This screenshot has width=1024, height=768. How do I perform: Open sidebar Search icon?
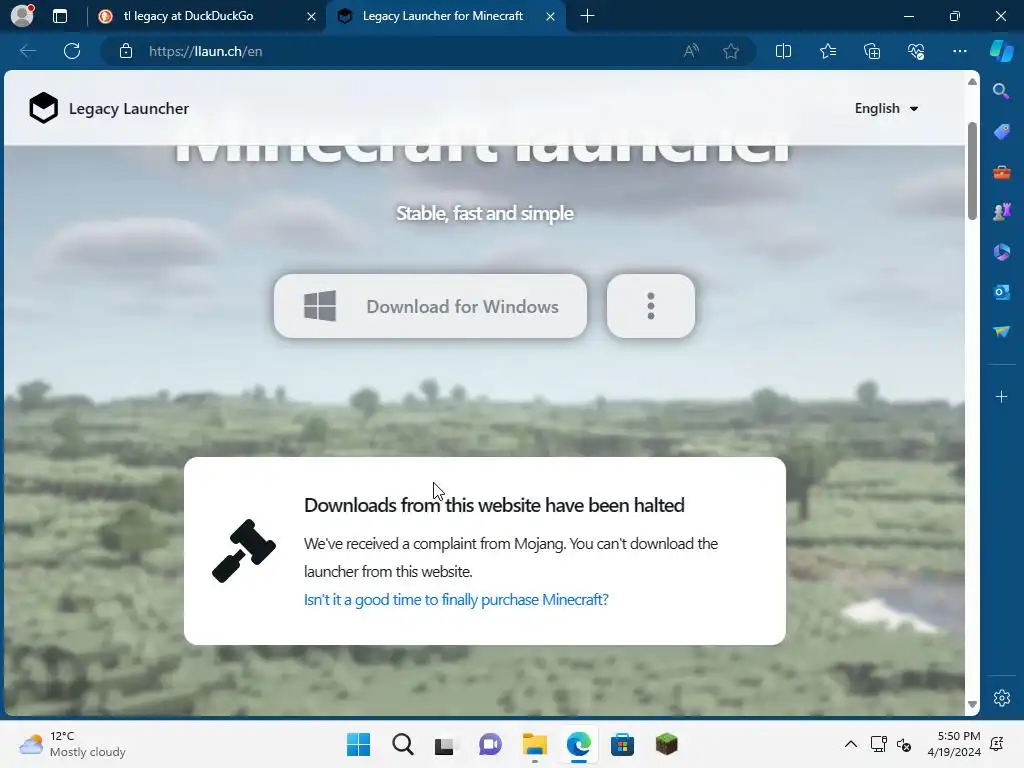click(1001, 91)
